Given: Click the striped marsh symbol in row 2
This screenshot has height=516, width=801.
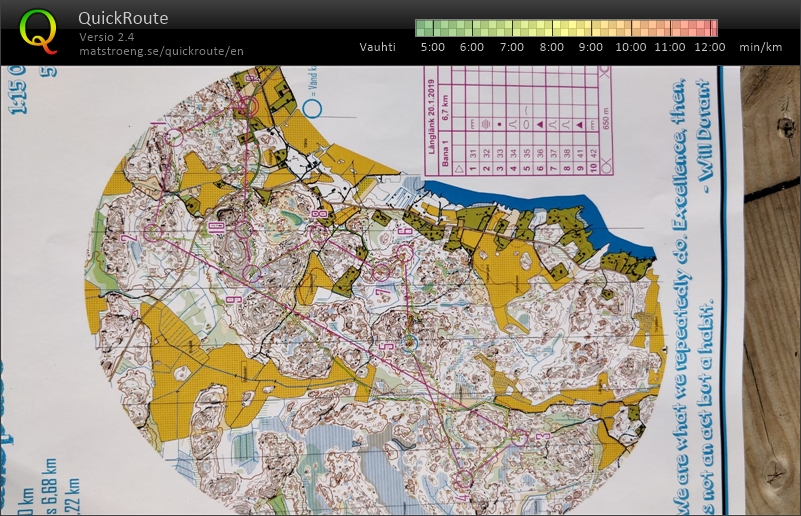Looking at the screenshot, I should [486, 124].
